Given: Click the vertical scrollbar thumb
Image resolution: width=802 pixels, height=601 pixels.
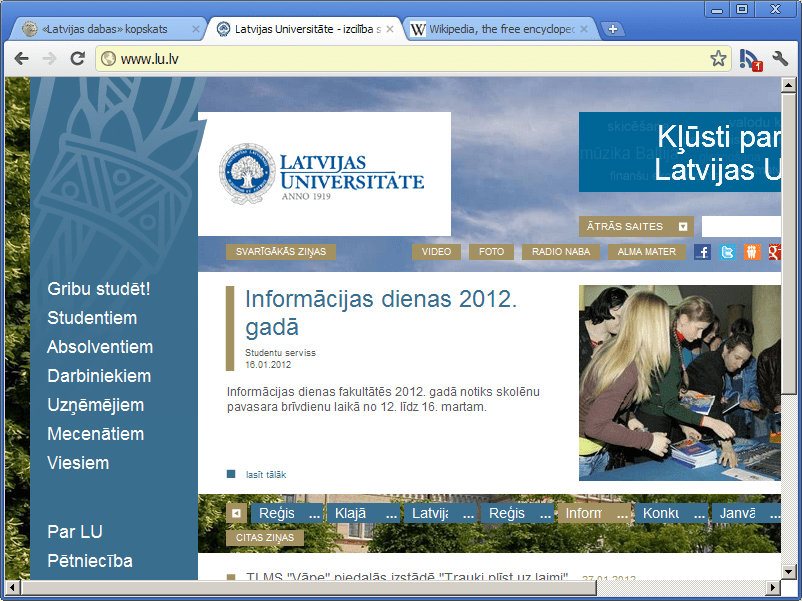Looking at the screenshot, I should pos(788,243).
